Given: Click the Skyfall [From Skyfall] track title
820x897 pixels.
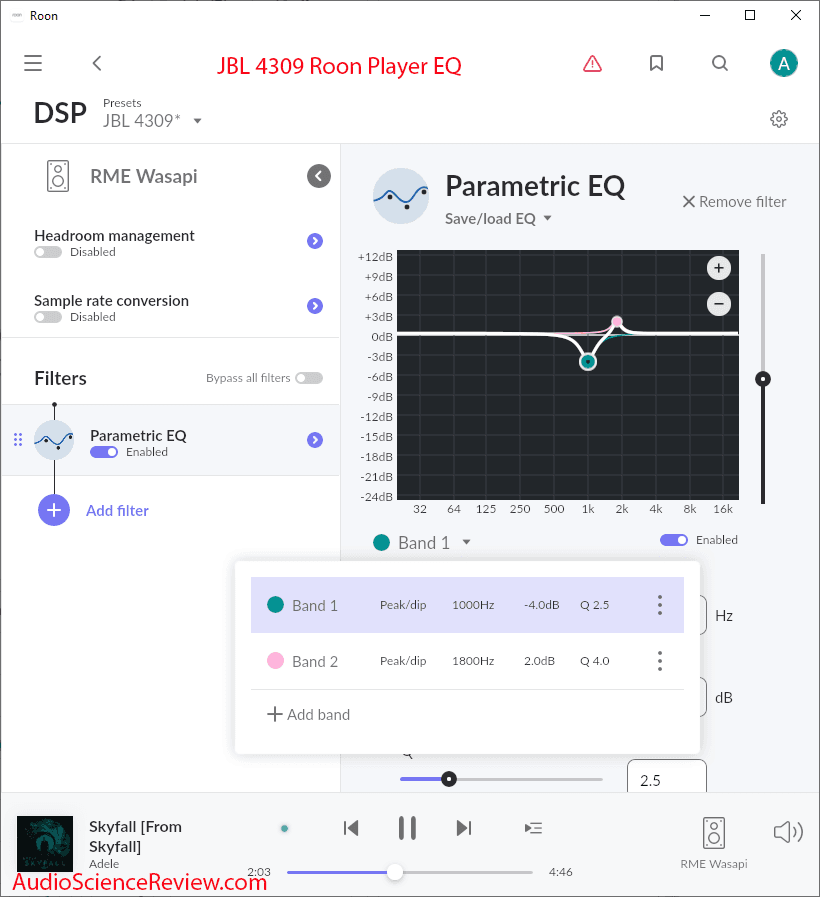Looking at the screenshot, I should tap(136, 836).
